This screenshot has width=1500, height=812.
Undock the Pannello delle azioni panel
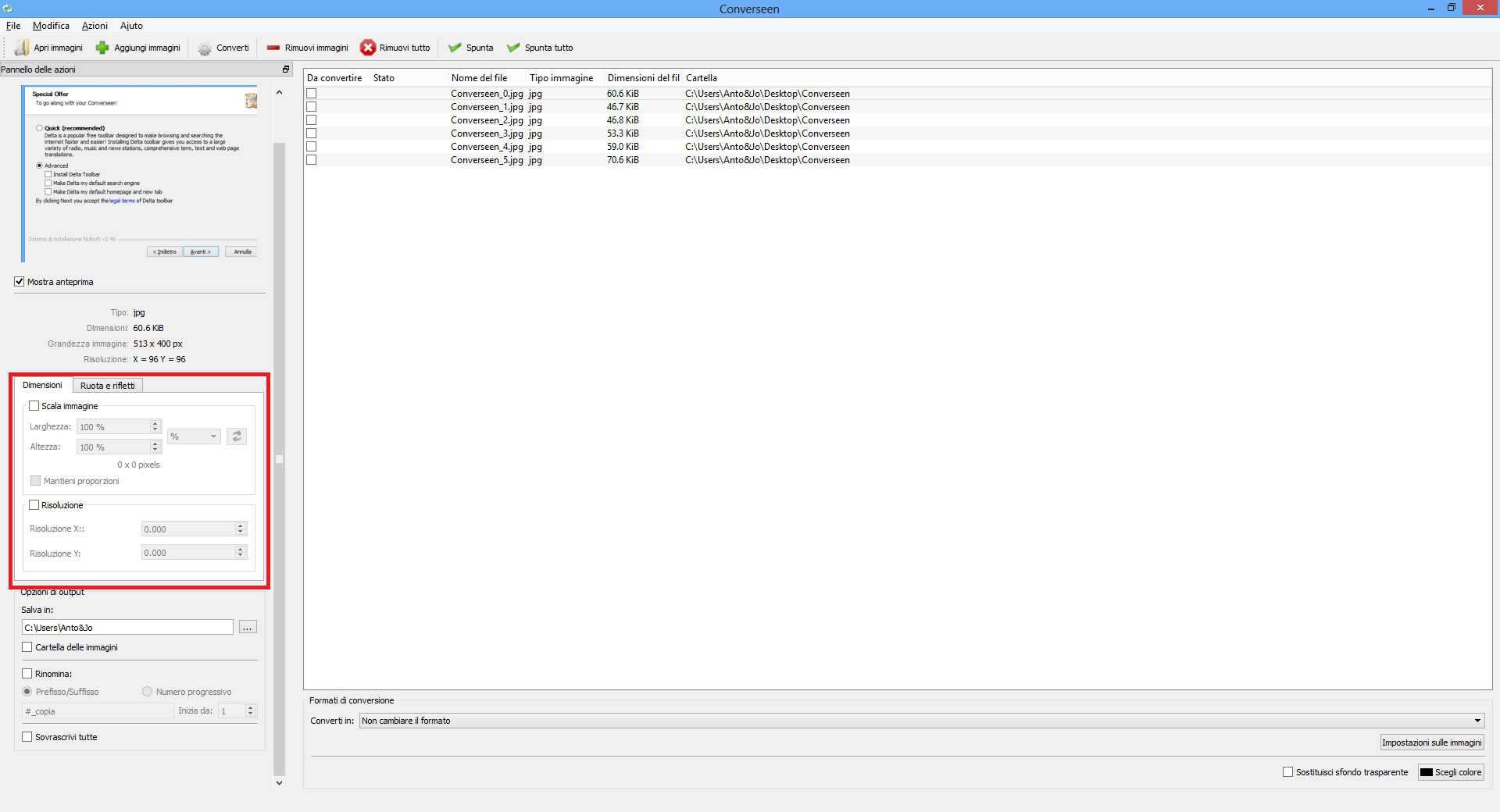click(286, 69)
